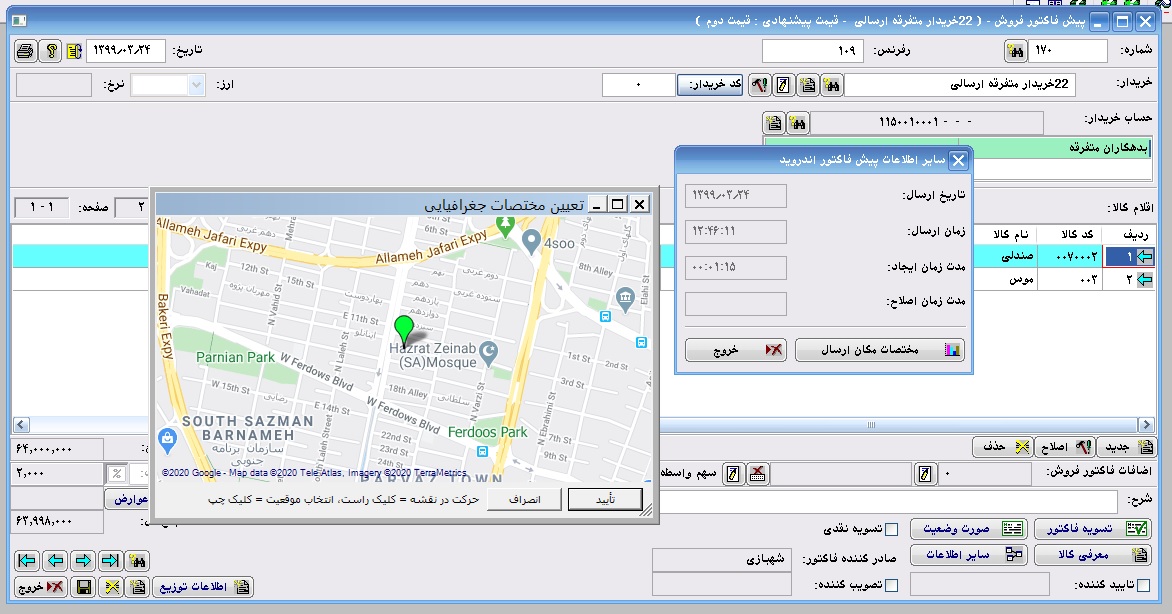Check the تصویب کننده checkbox
This screenshot has width=1172, height=614.
(x=892, y=585)
